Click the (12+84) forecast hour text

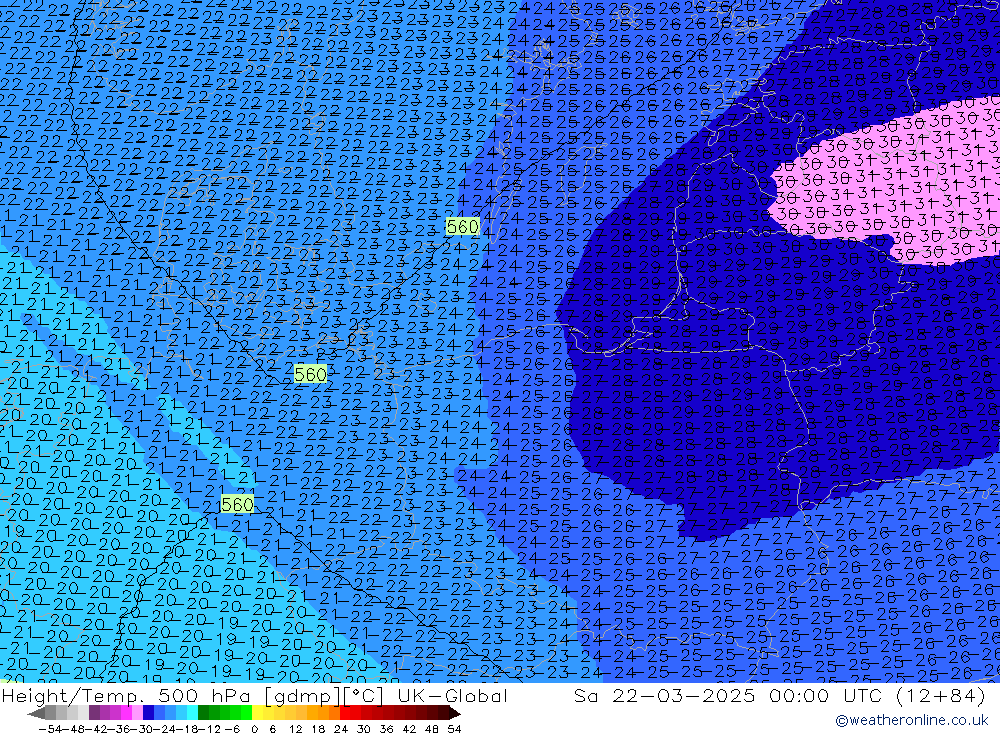(x=941, y=695)
